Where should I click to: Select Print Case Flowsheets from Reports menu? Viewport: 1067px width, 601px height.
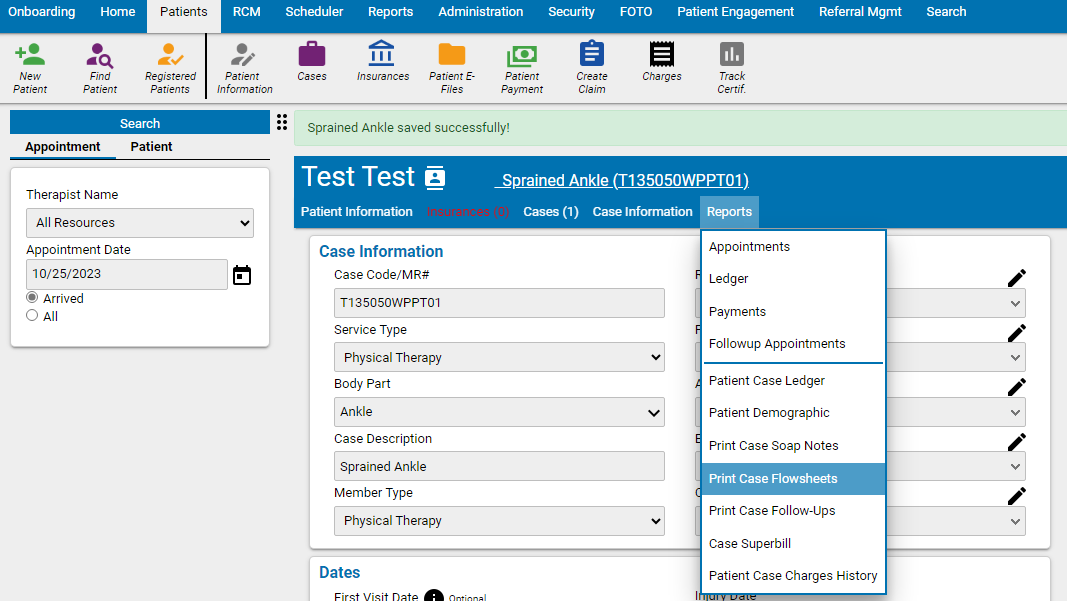[x=771, y=478]
